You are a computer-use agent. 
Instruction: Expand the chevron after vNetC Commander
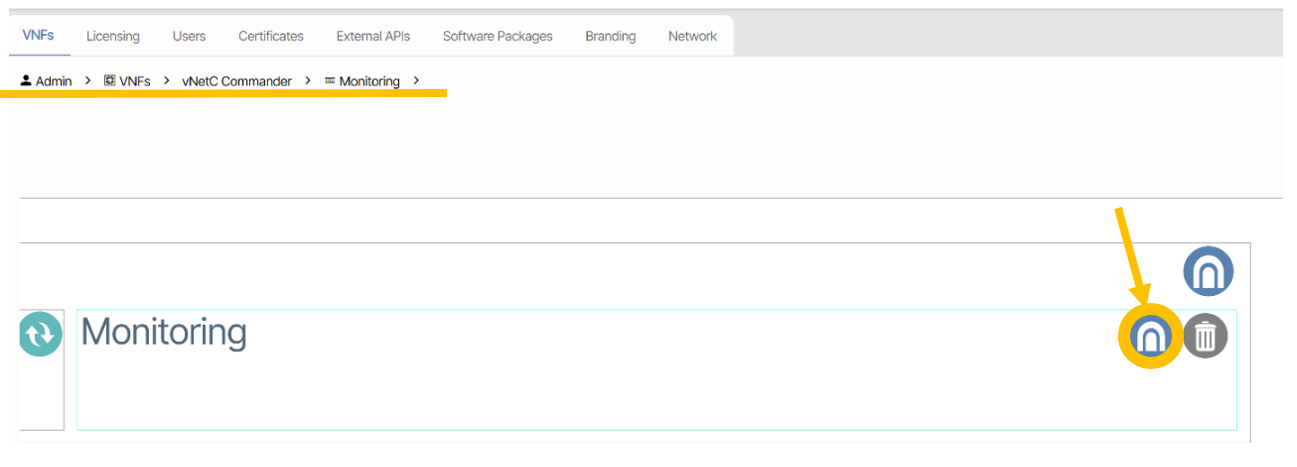click(308, 81)
